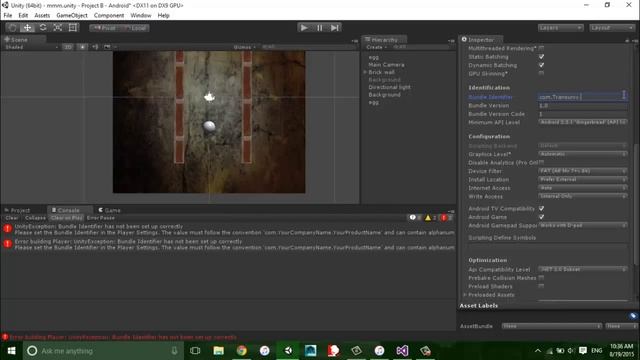Image resolution: width=640 pixels, height=360 pixels.
Task: Toggle Dynamic Batching checkbox
Action: click(541, 65)
